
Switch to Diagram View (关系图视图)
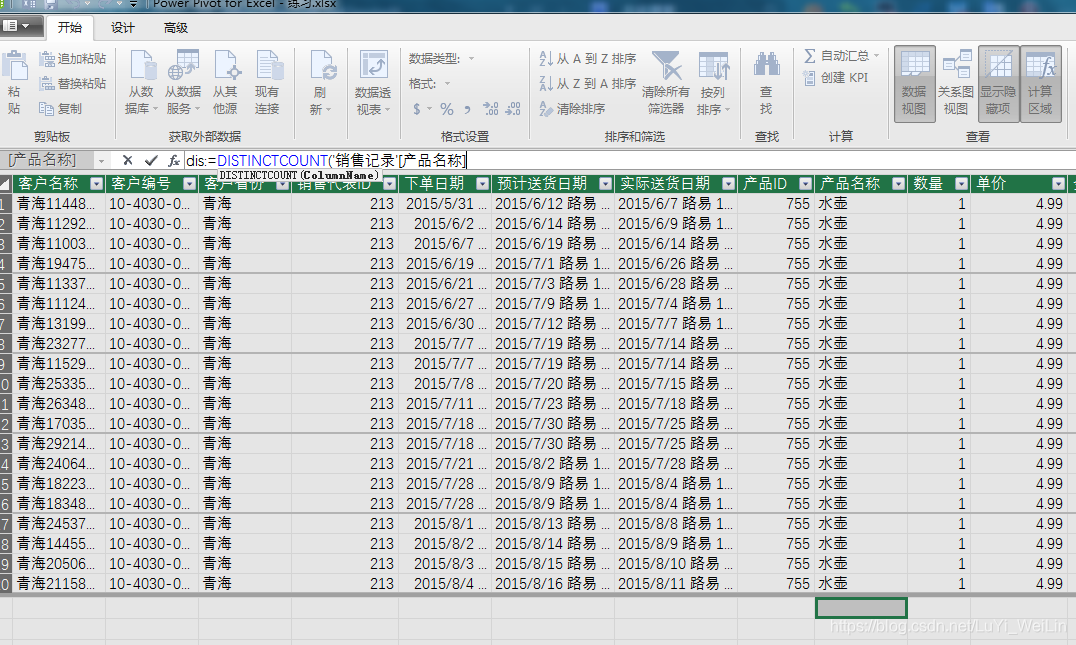pos(956,84)
